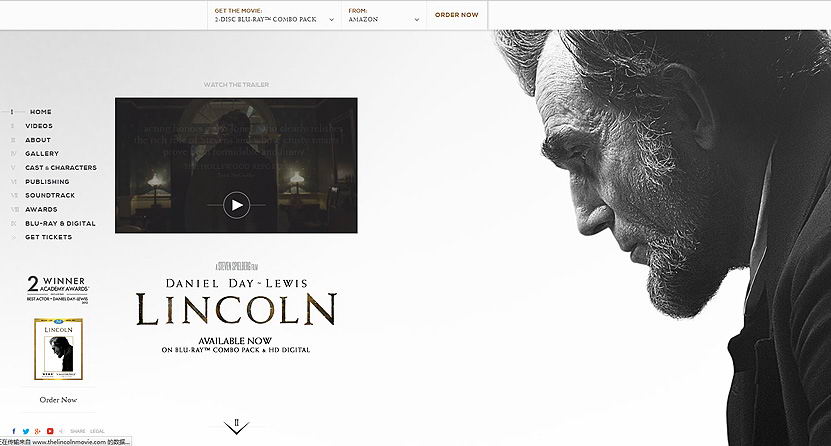Click the Academy Awards winner badge
The width and height of the screenshot is (831, 446).
[58, 289]
